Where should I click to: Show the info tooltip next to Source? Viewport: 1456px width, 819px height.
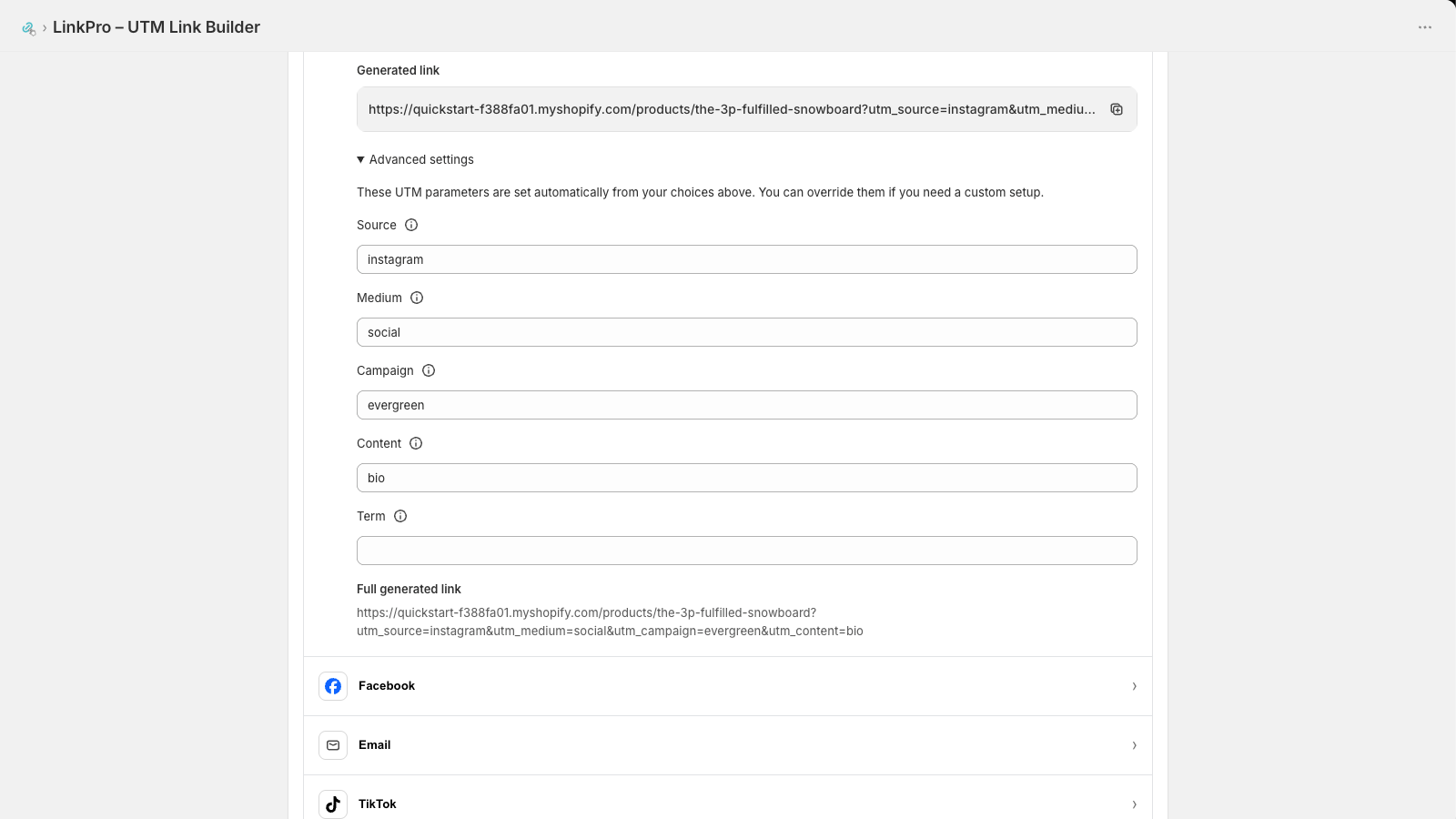[x=411, y=225]
